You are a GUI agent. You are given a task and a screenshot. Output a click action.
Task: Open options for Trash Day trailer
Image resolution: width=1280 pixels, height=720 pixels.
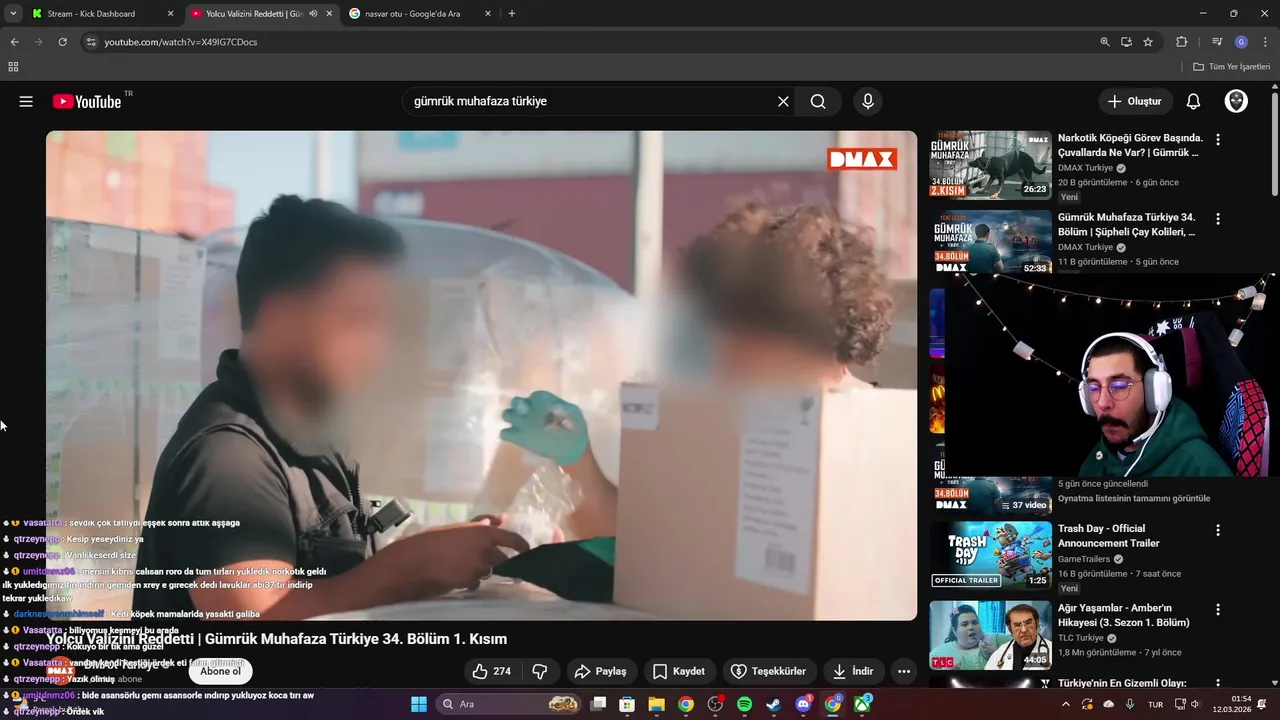point(1217,530)
